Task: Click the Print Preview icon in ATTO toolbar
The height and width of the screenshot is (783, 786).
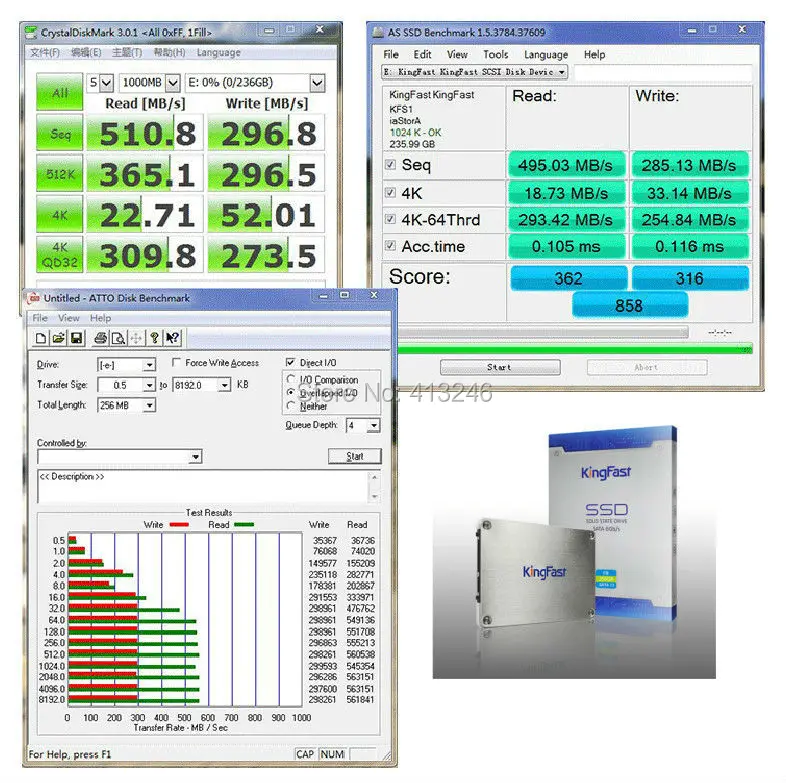Action: (x=118, y=338)
